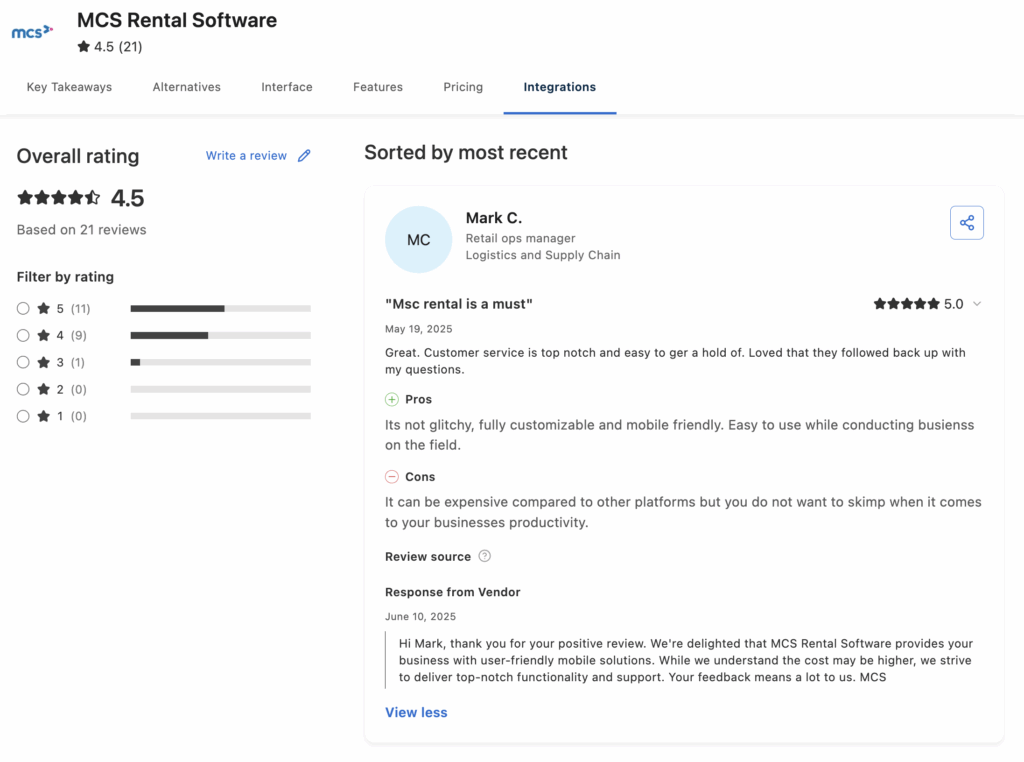Click the 2 star rating bar

tap(221, 389)
